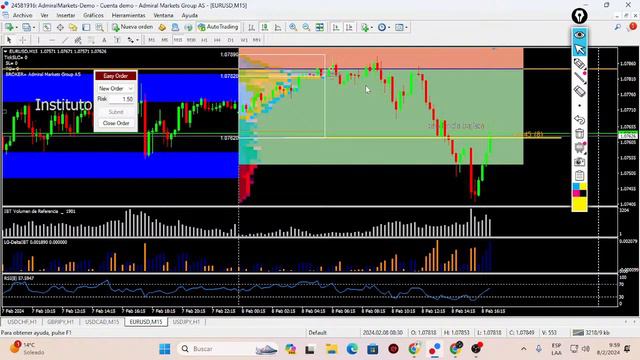Screen dimensions: 640x360
Task: Select the Fibonacci retracement tool
Action: (x=91, y=40)
